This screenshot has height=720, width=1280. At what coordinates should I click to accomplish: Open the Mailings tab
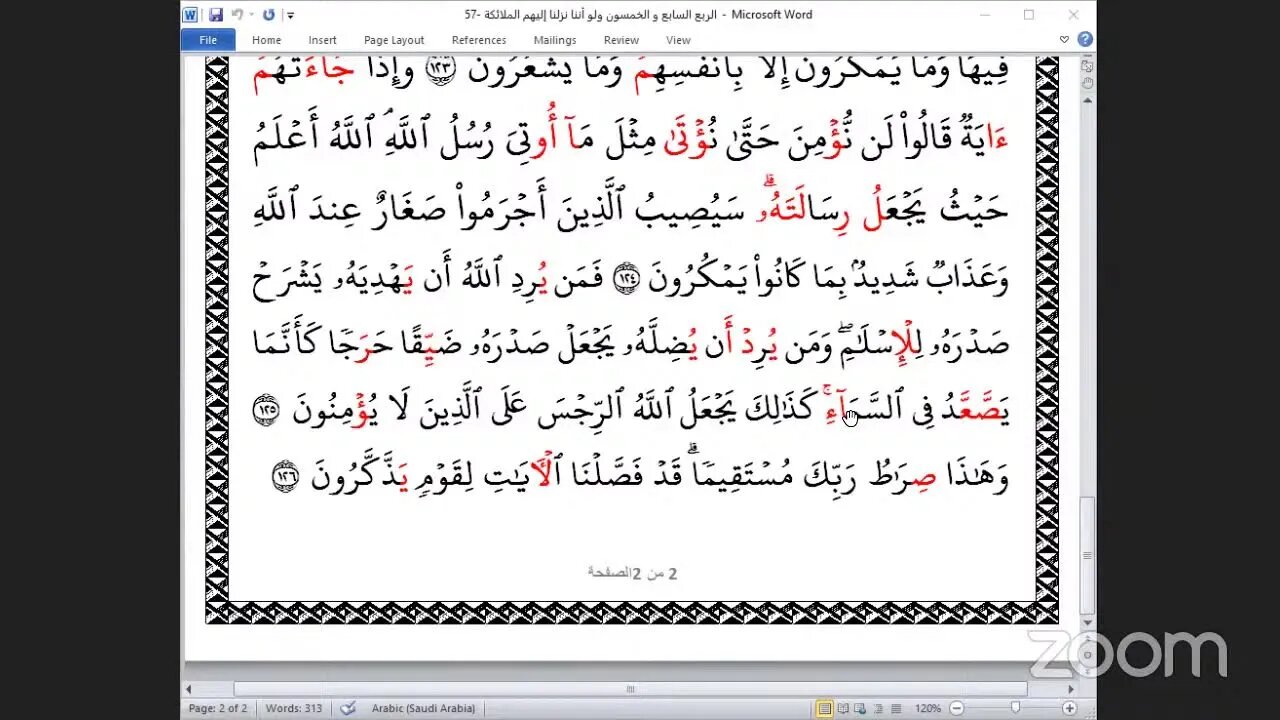tap(555, 40)
